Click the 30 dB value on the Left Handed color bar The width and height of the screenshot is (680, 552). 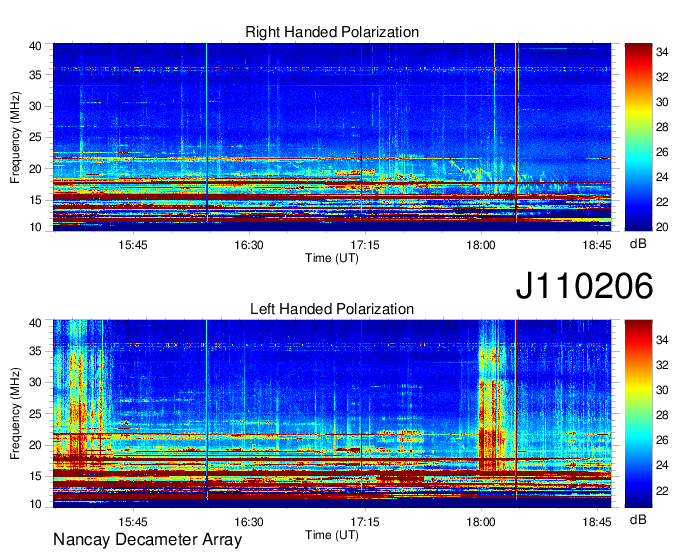[662, 390]
